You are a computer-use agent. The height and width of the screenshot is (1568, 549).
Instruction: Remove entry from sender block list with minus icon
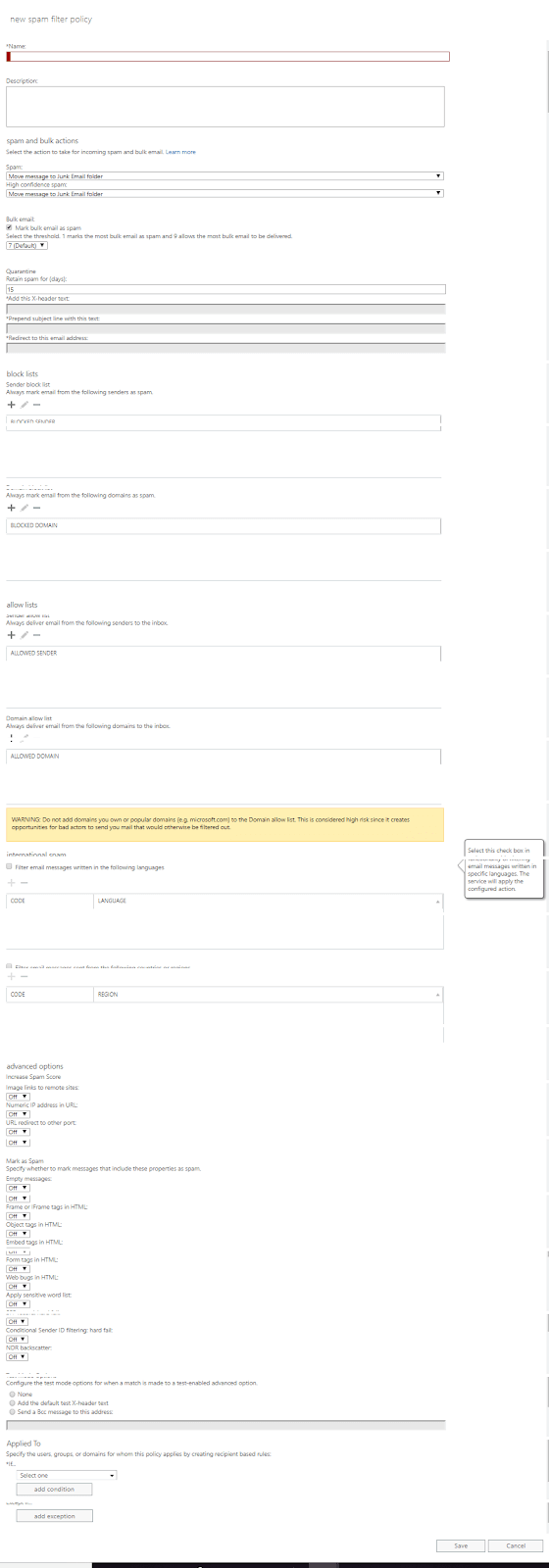click(37, 405)
